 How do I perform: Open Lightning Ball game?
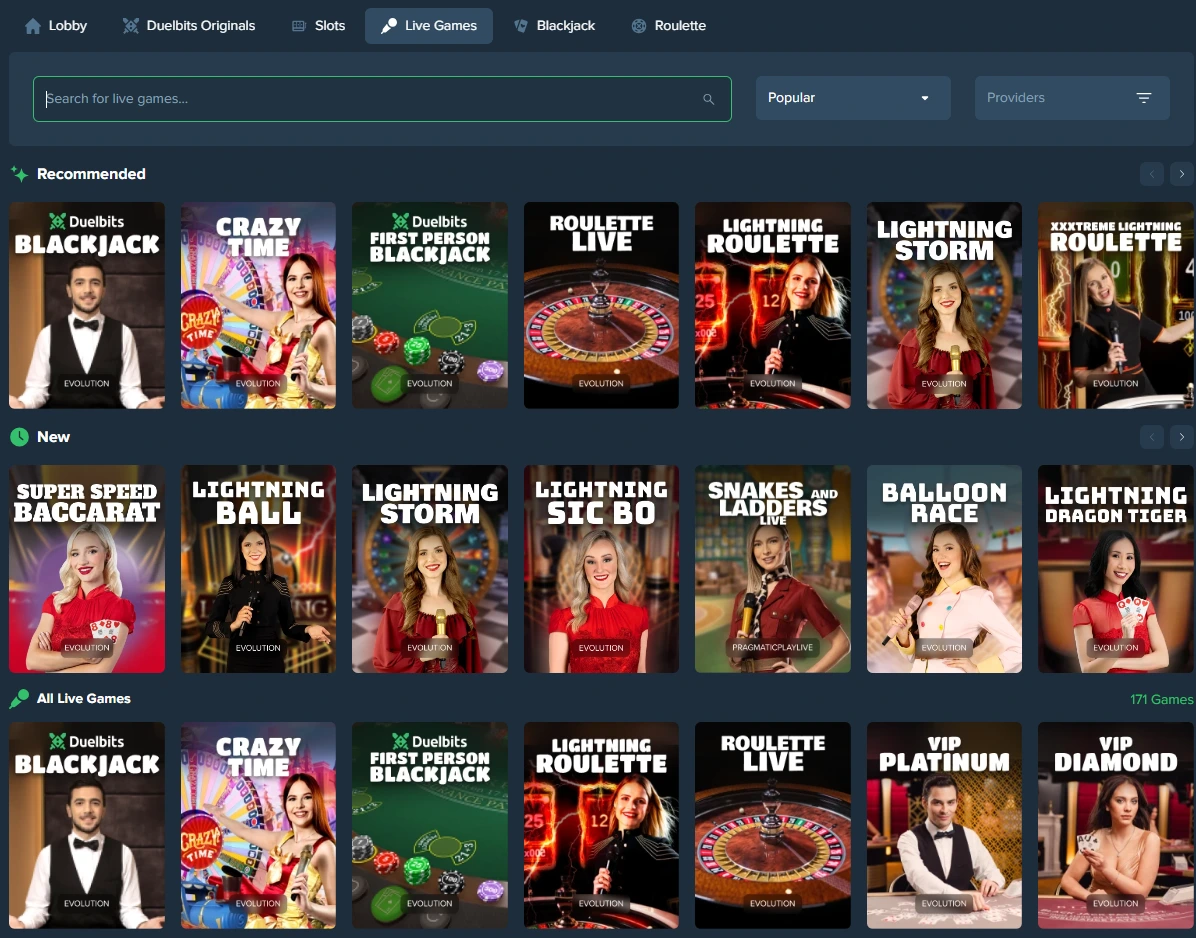[x=258, y=569]
